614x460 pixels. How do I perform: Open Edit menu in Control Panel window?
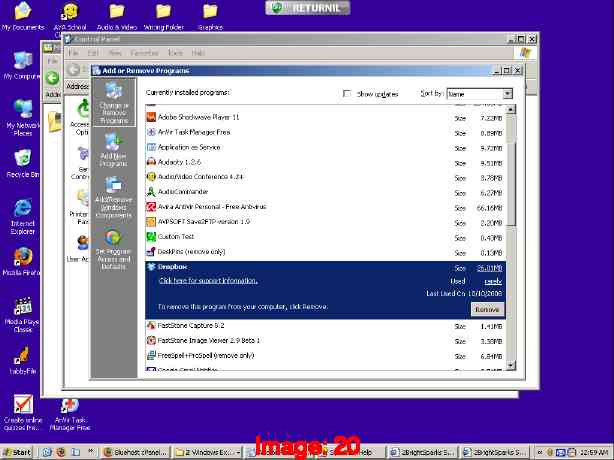93,52
